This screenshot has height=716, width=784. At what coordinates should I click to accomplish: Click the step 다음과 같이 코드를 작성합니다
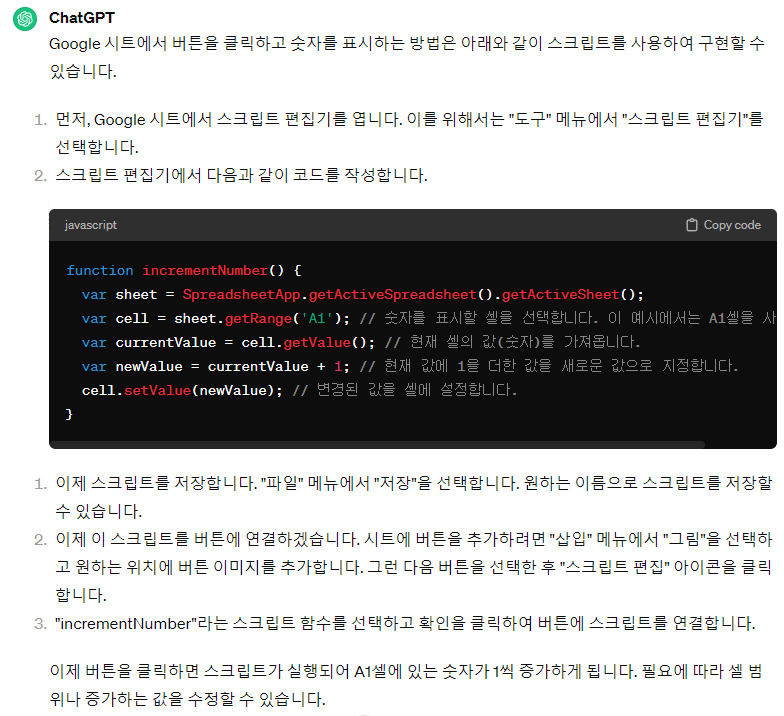[242, 175]
